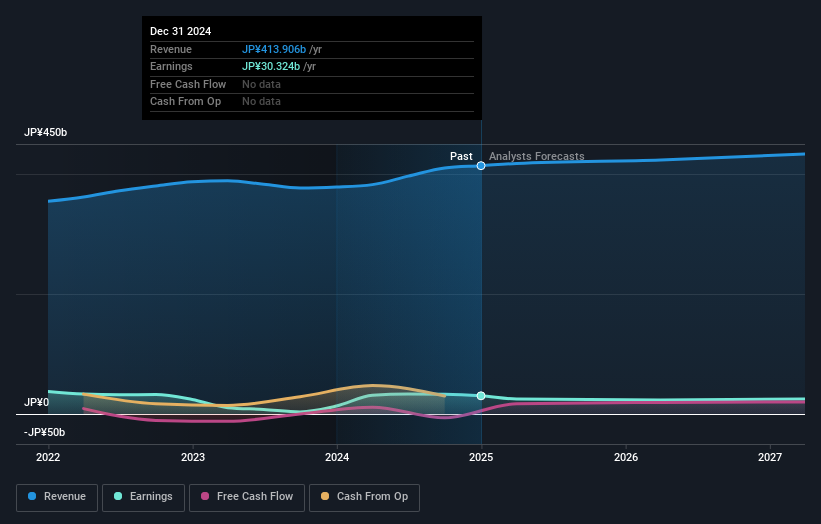
Task: Click the Analysts Forecasts label
Action: [537, 157]
